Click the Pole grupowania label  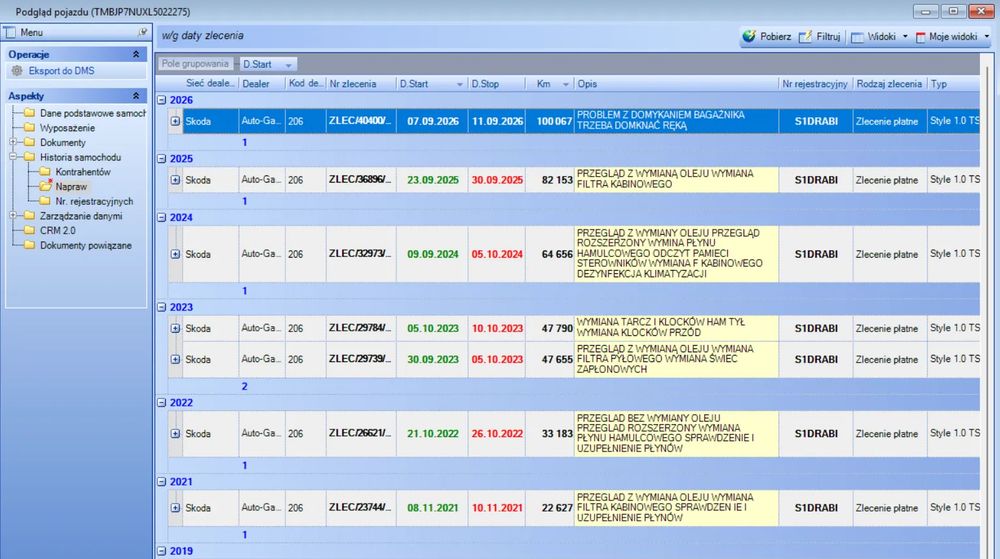tap(195, 64)
